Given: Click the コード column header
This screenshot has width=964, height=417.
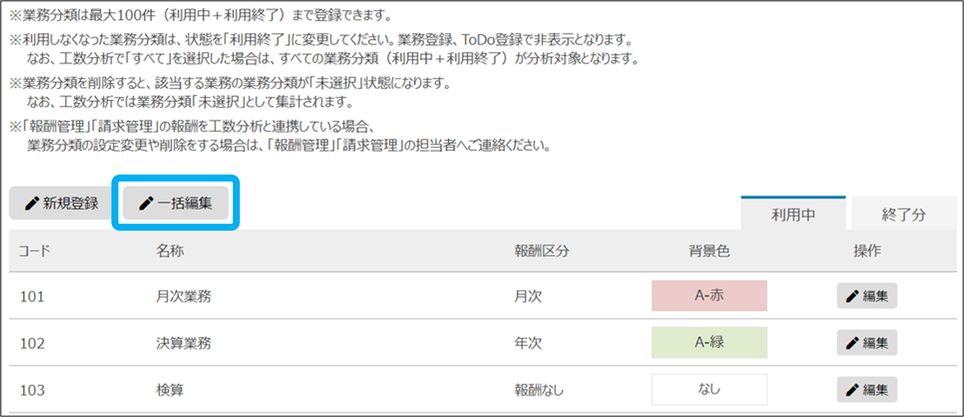Looking at the screenshot, I should pyautogui.click(x=34, y=250).
